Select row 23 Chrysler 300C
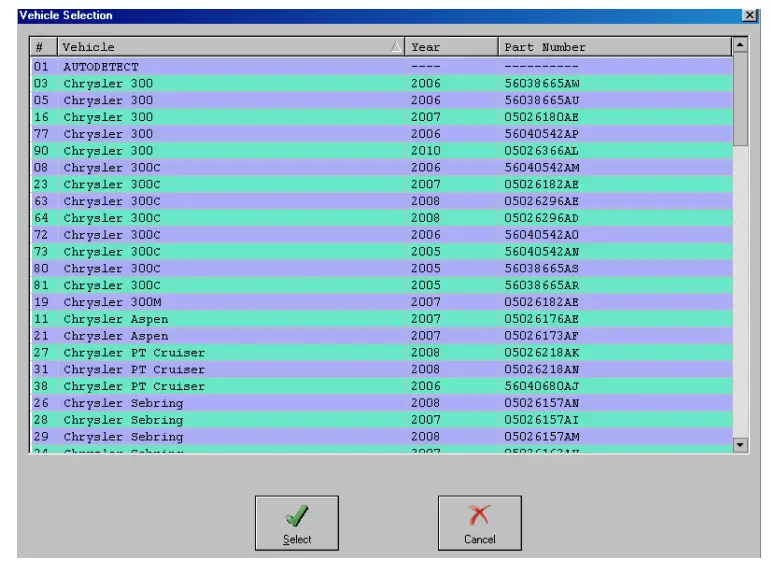 tap(381, 184)
